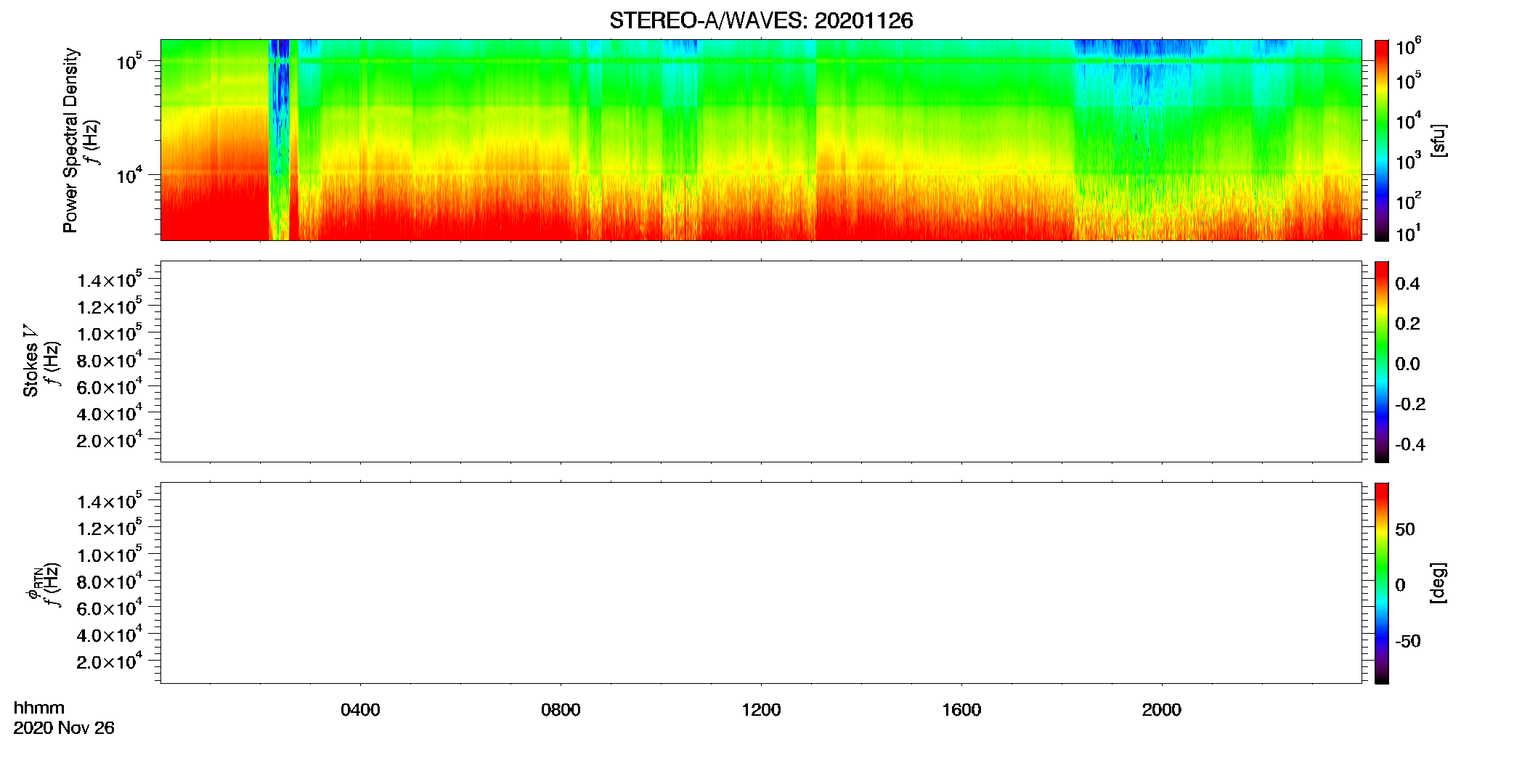
Task: Click the empty phi RTN panel
Action: click(x=761, y=583)
